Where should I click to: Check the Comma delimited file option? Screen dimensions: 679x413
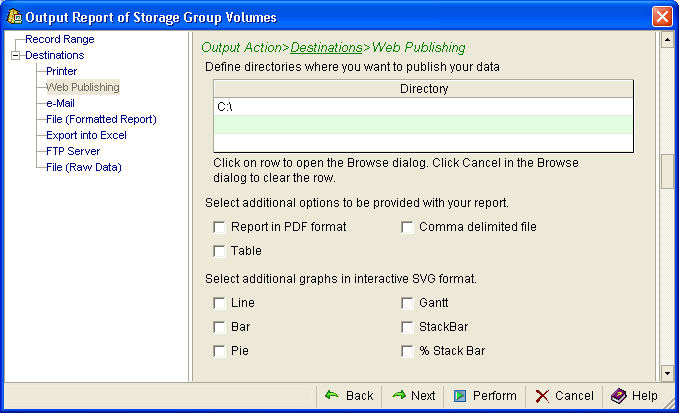point(407,227)
